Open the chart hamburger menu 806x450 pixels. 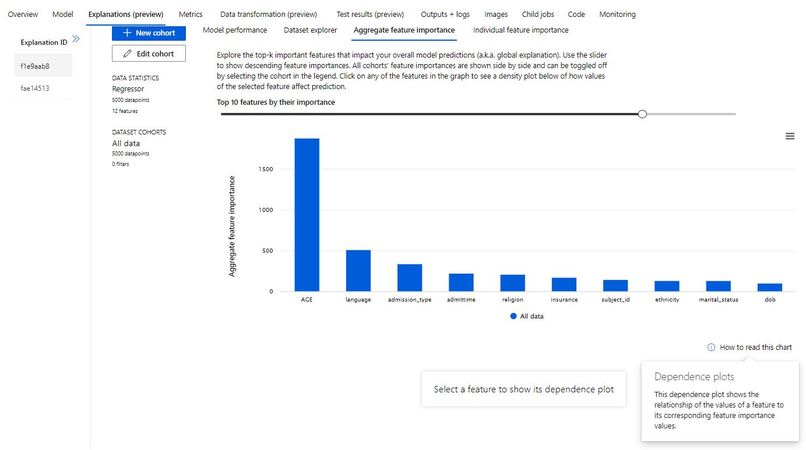pos(790,136)
